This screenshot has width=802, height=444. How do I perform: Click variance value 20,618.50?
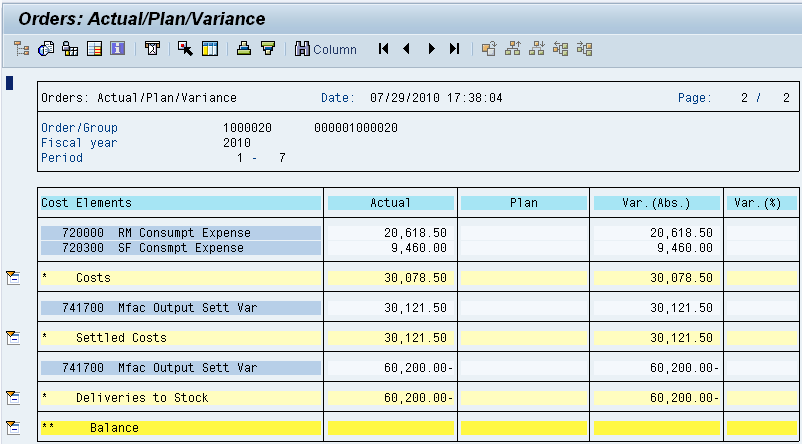[x=681, y=233]
